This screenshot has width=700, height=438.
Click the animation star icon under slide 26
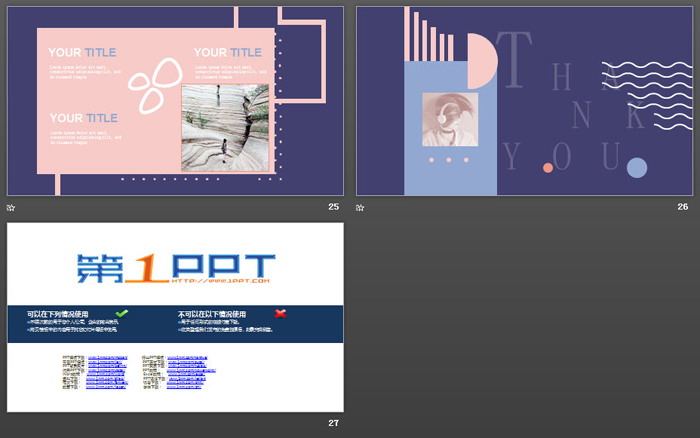pyautogui.click(x=360, y=208)
